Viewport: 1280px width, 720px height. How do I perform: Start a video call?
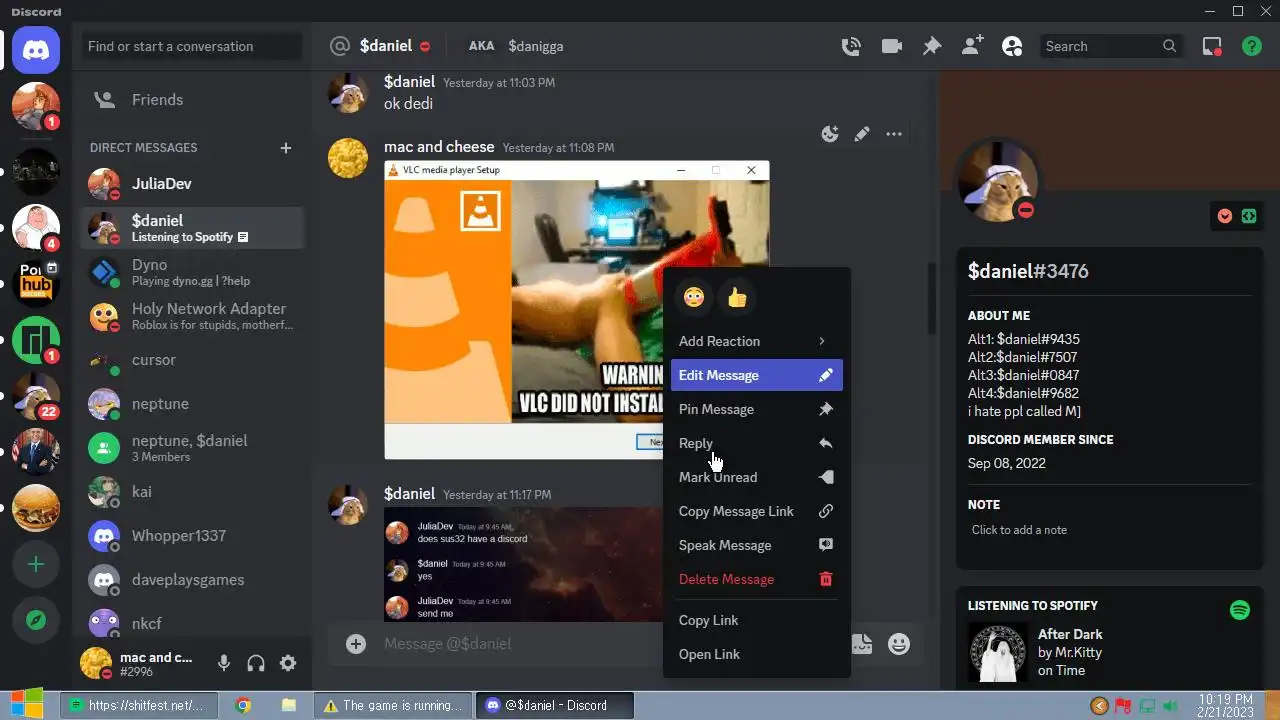point(891,46)
